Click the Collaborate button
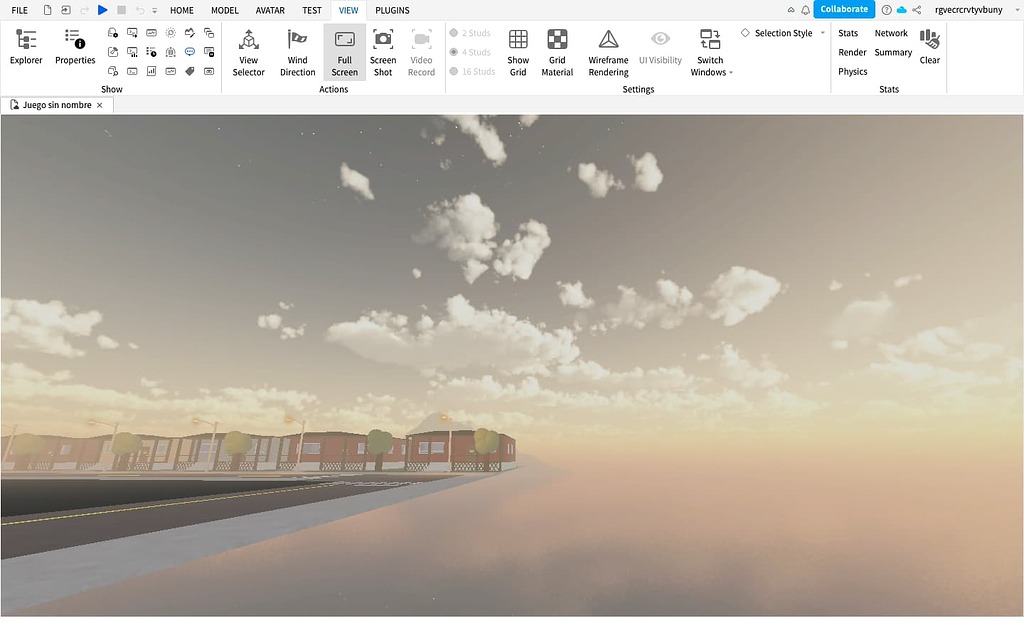Screen dimensions: 1024x640 pyautogui.click(x=843, y=8)
